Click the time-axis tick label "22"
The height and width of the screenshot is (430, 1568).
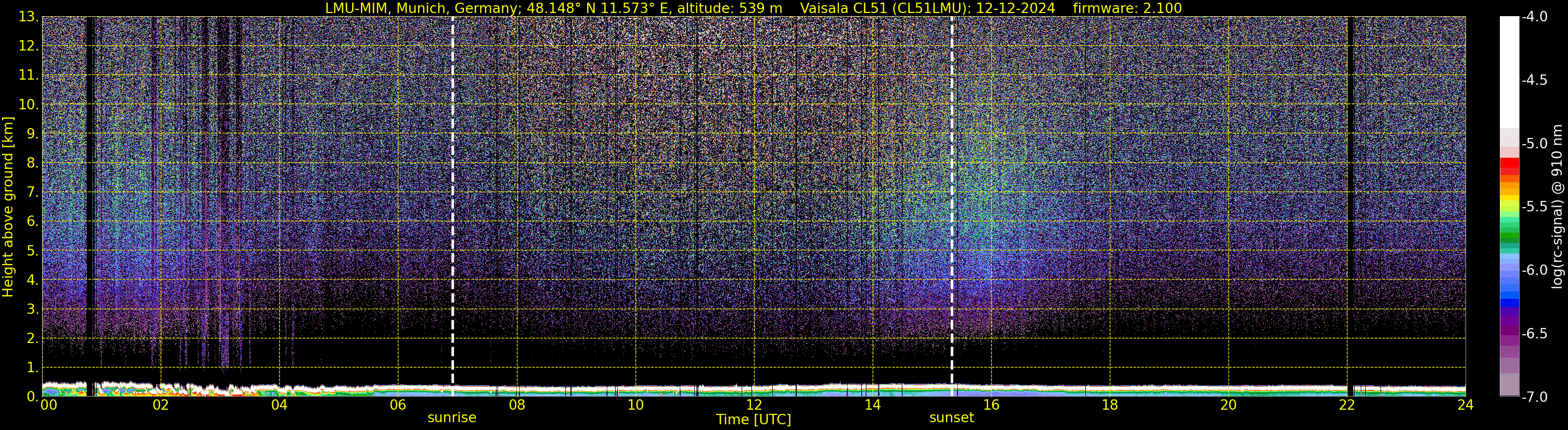point(1347,405)
